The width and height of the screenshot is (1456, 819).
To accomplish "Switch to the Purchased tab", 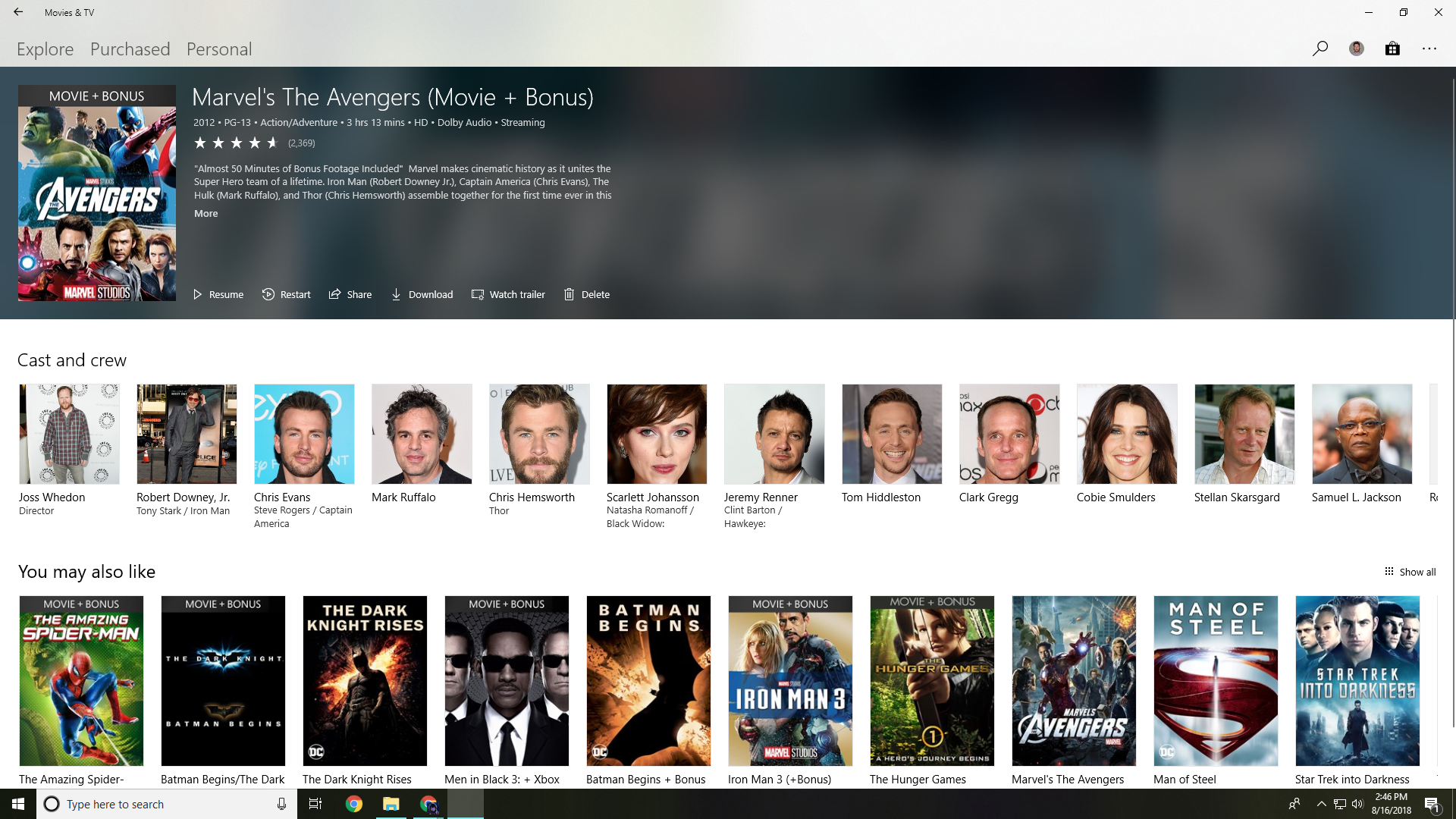I will (130, 49).
